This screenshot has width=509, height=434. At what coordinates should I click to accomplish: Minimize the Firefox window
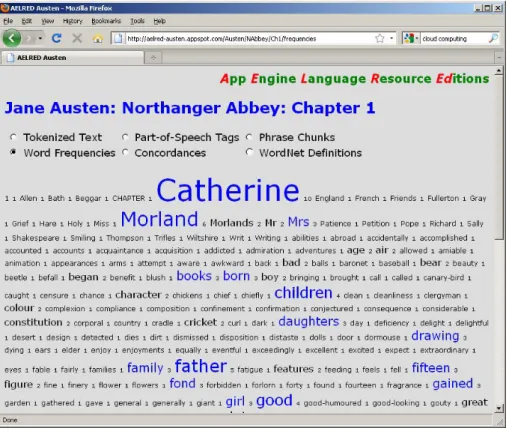tap(478, 8)
